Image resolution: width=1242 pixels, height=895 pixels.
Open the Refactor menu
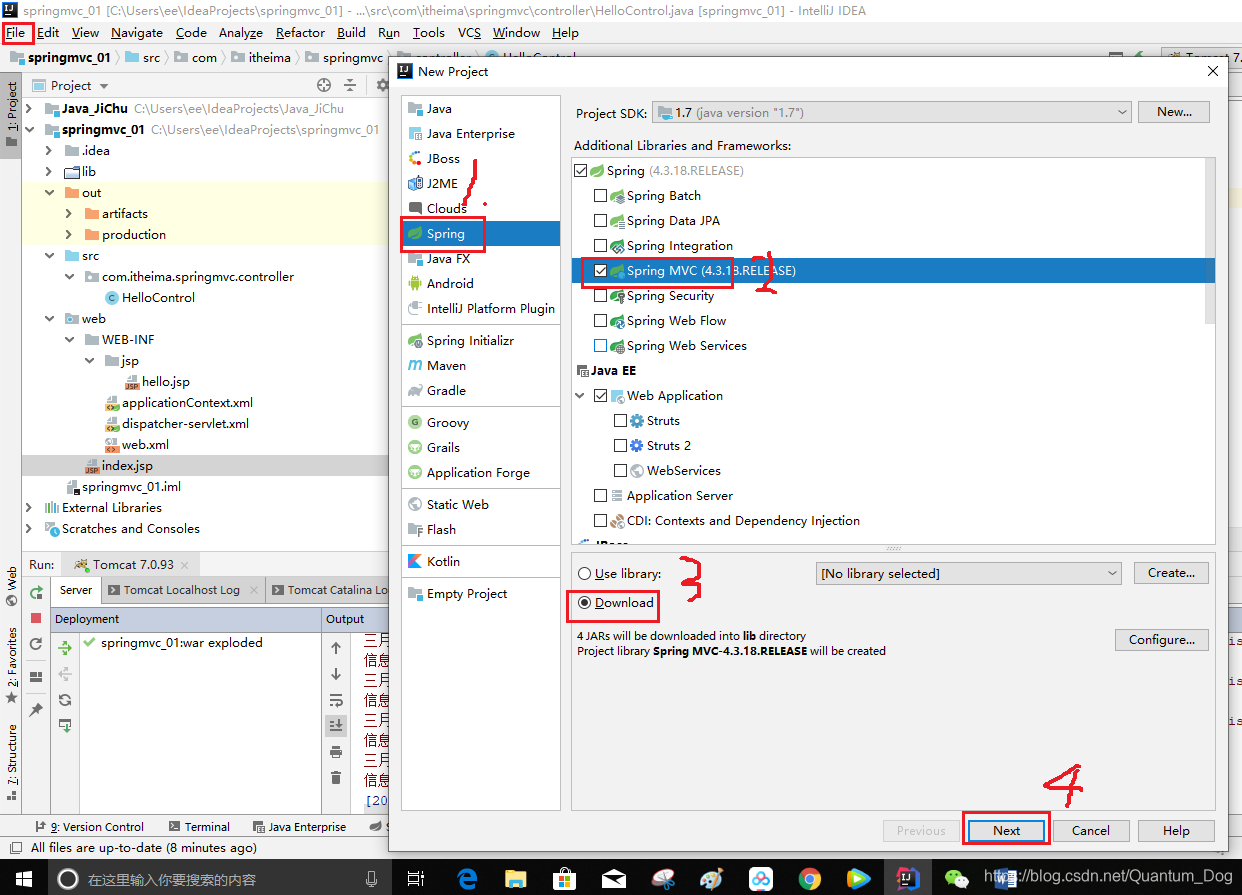300,32
